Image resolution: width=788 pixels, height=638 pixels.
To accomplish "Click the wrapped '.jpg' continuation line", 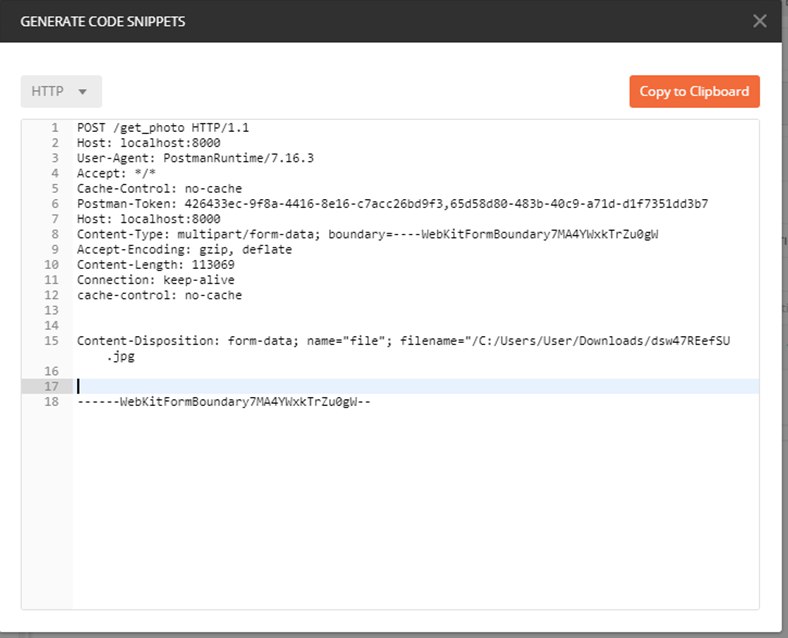I will pos(121,356).
